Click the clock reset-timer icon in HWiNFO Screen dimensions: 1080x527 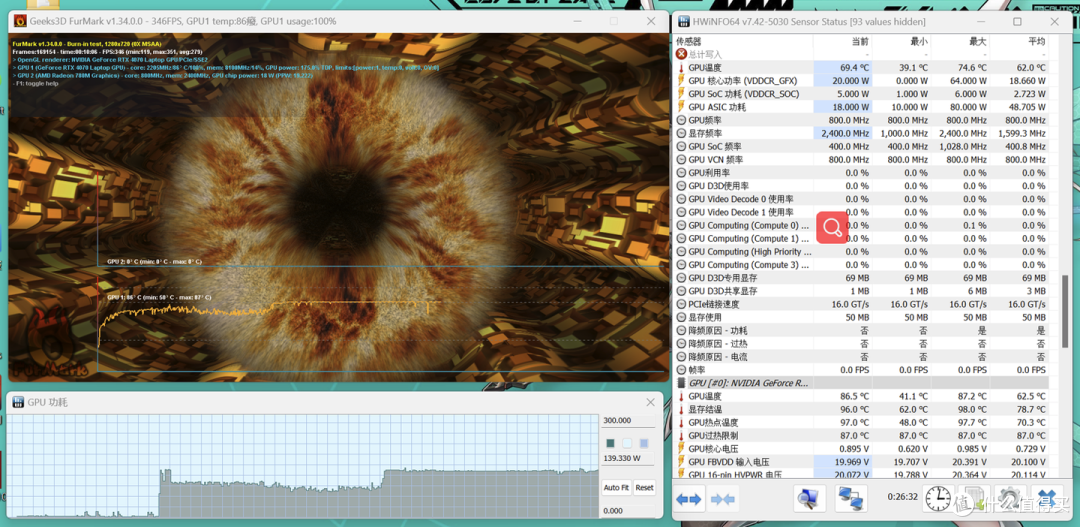[937, 499]
